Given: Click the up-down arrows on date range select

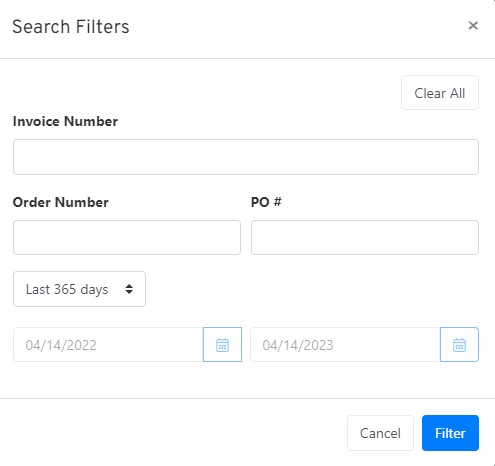Looking at the screenshot, I should (x=129, y=289).
